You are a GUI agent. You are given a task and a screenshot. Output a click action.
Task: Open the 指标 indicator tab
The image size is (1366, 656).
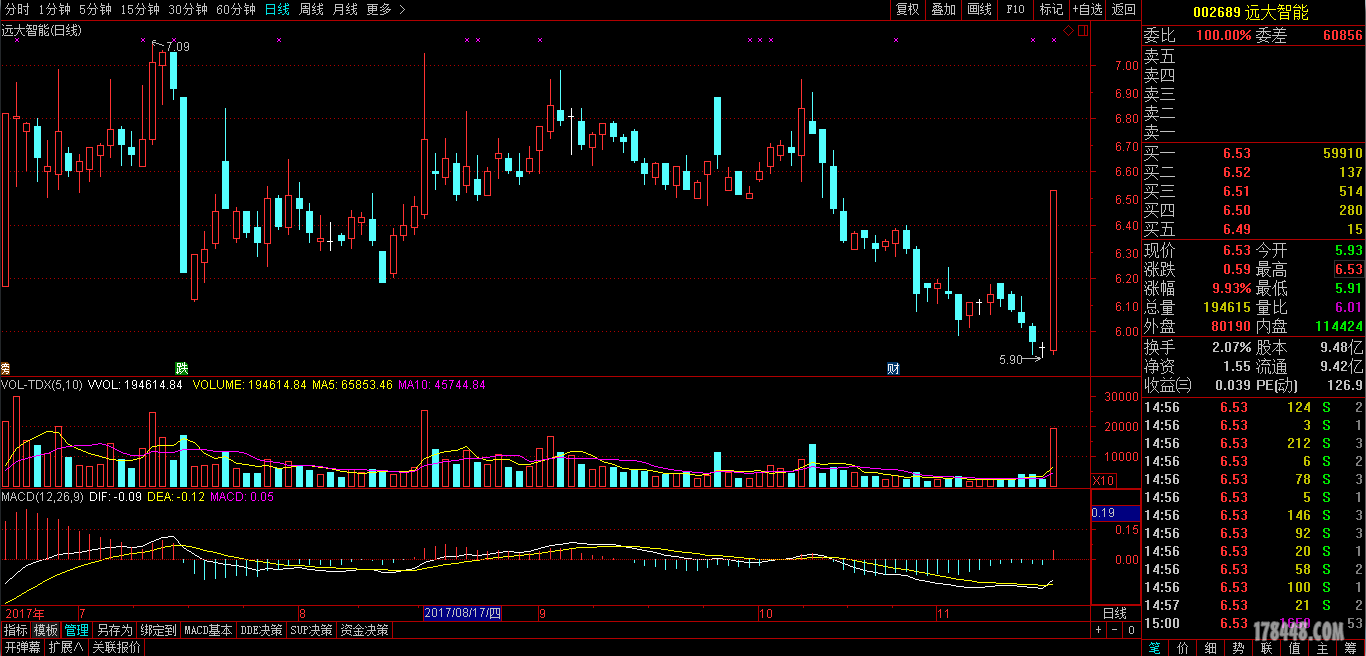(16, 630)
